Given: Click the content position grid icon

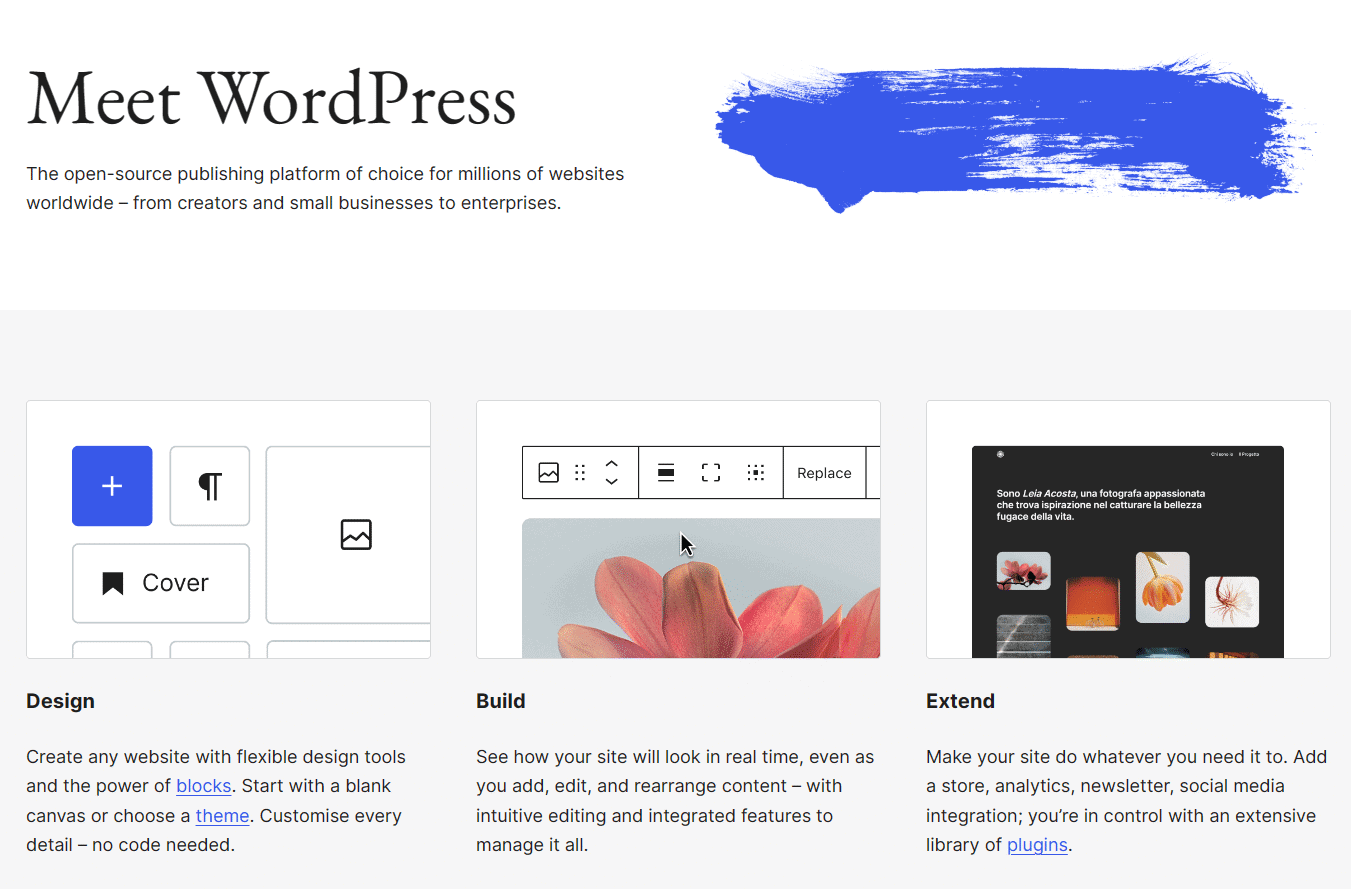Looking at the screenshot, I should (x=756, y=473).
